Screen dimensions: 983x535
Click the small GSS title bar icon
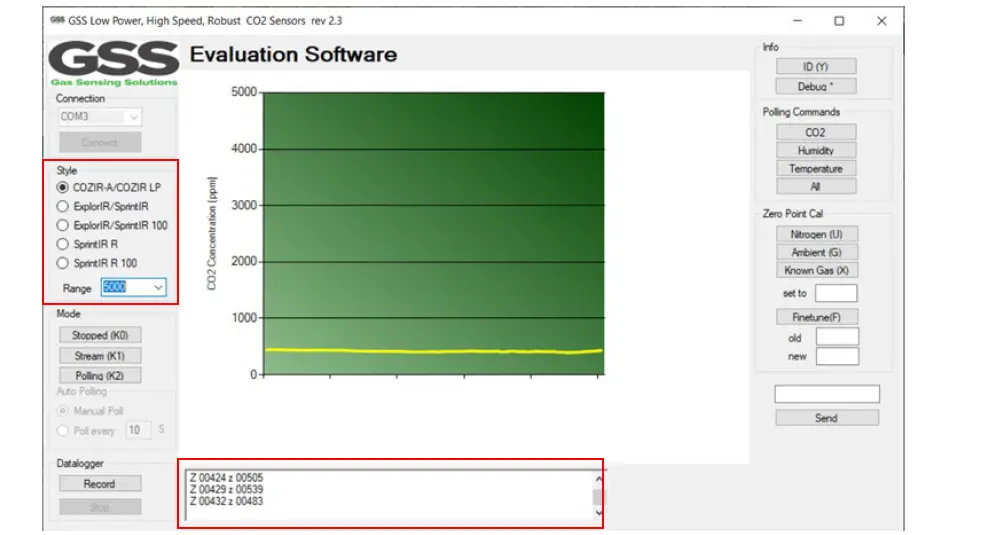point(57,20)
